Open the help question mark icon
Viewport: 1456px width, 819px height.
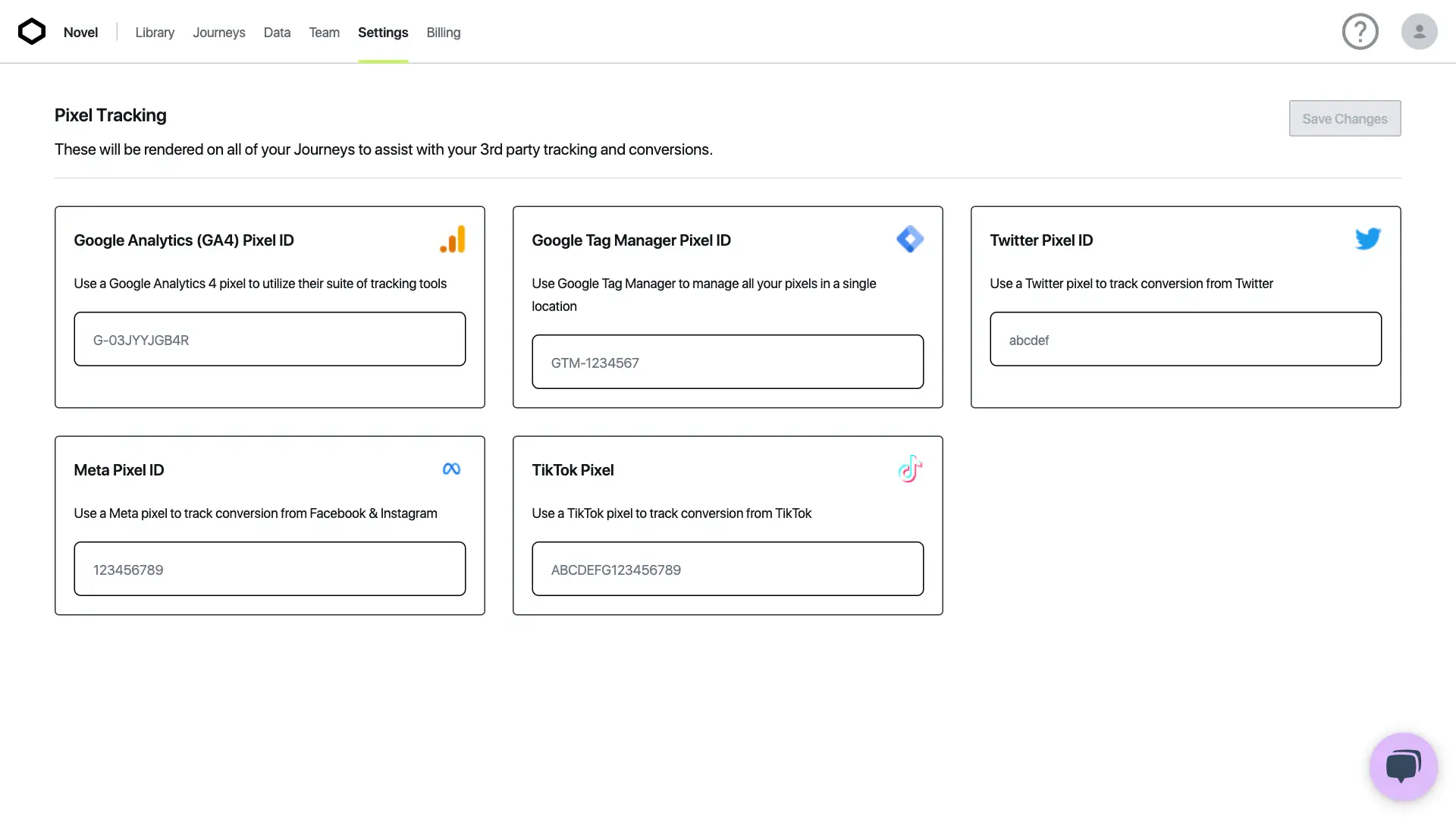click(1360, 32)
